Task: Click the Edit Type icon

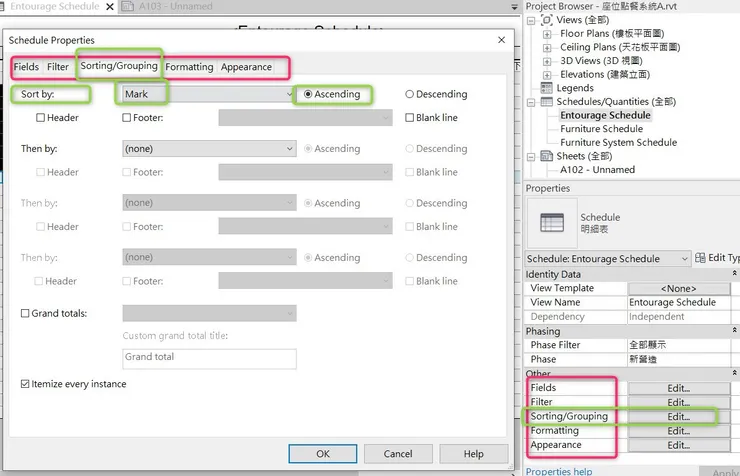Action: [700, 258]
